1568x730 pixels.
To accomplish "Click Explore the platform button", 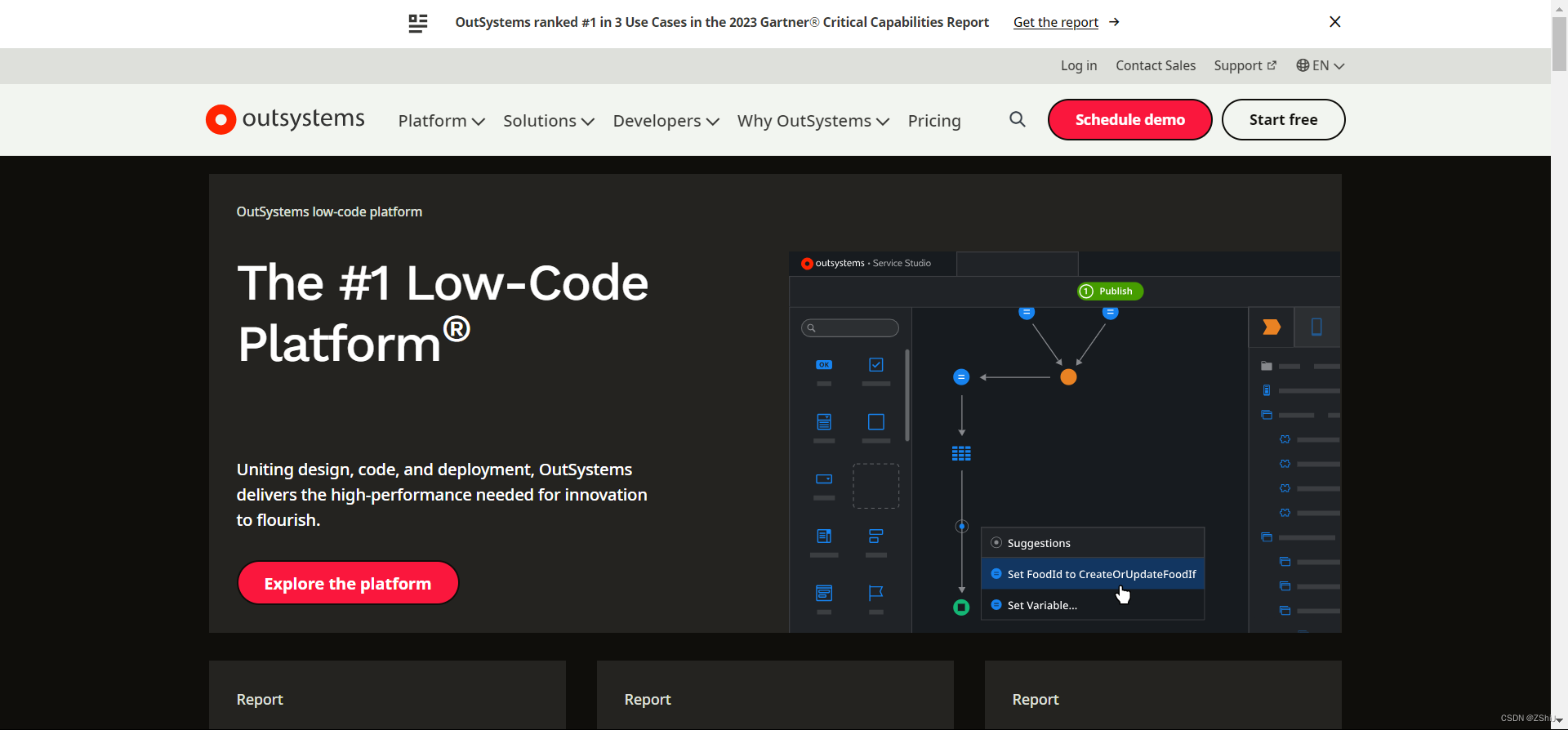I will (348, 583).
